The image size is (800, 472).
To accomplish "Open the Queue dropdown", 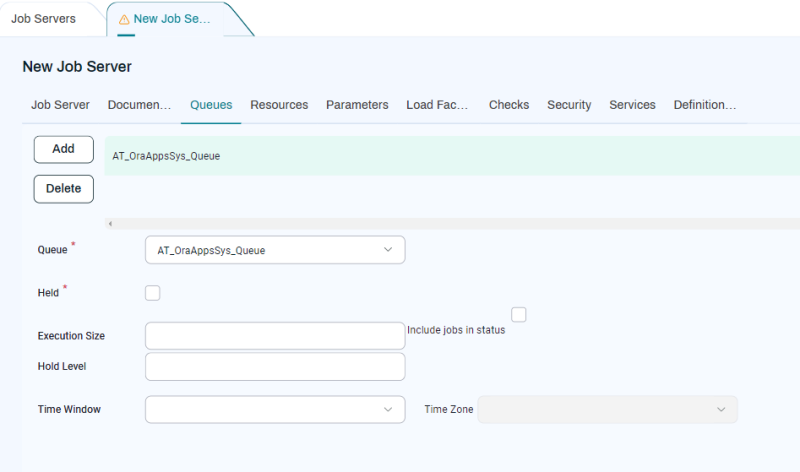I will (275, 250).
